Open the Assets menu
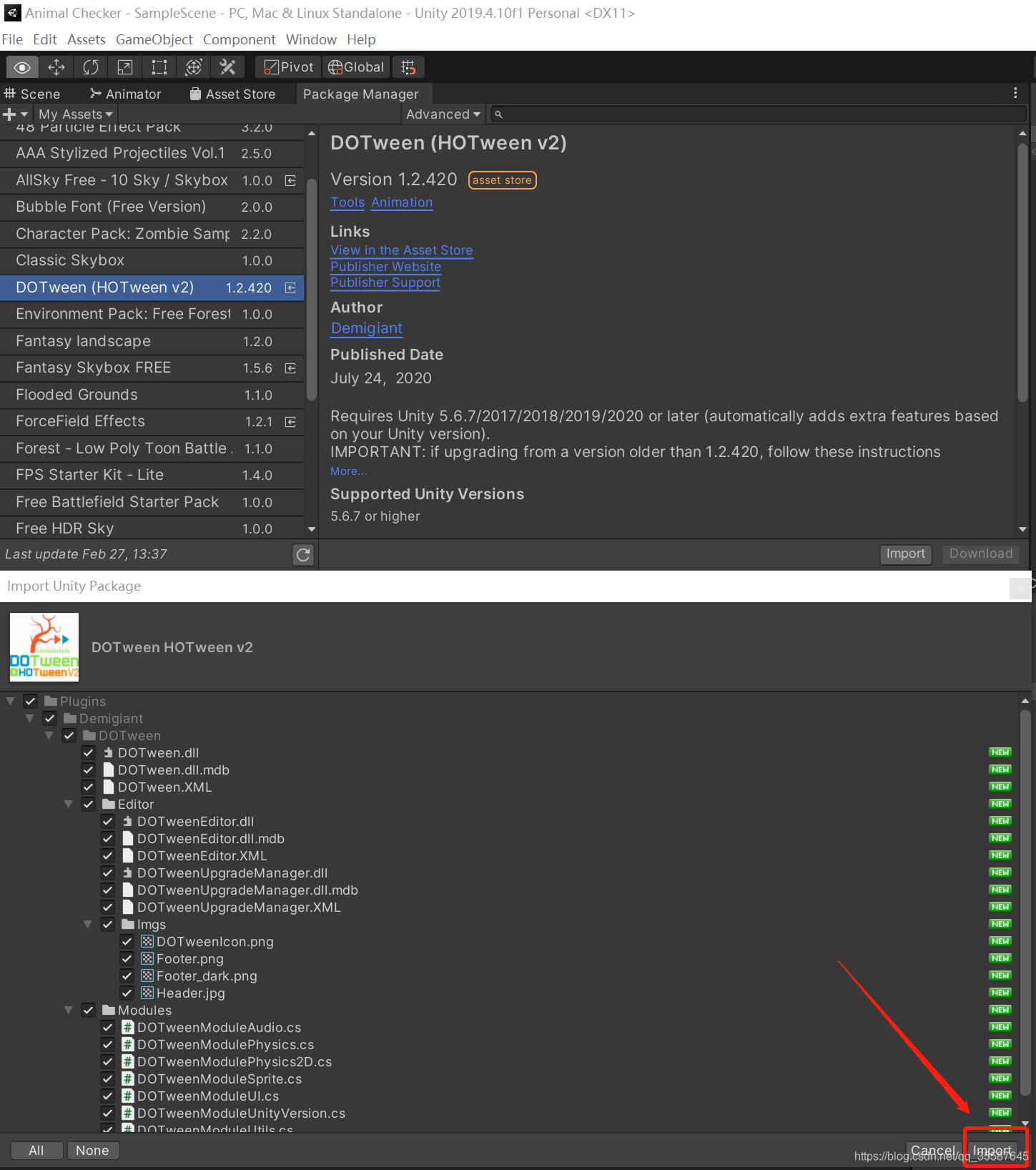The height and width of the screenshot is (1170, 1036). click(87, 39)
